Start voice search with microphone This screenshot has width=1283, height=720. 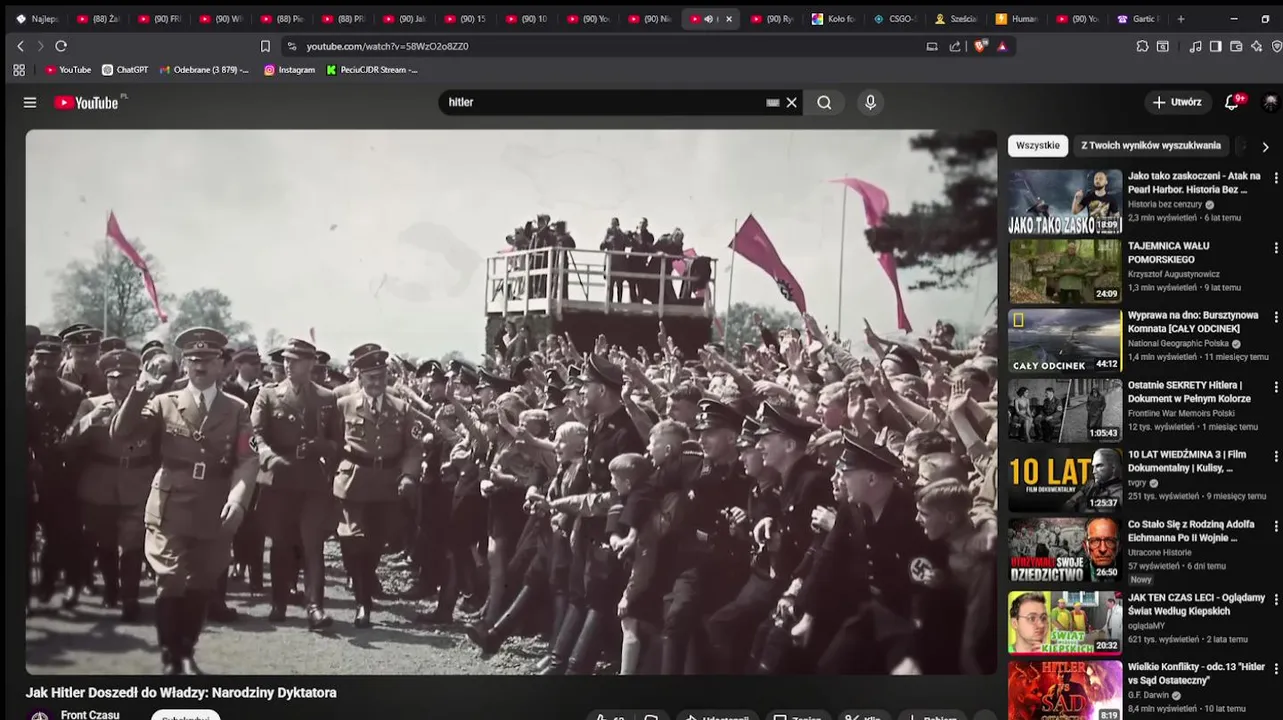click(870, 102)
